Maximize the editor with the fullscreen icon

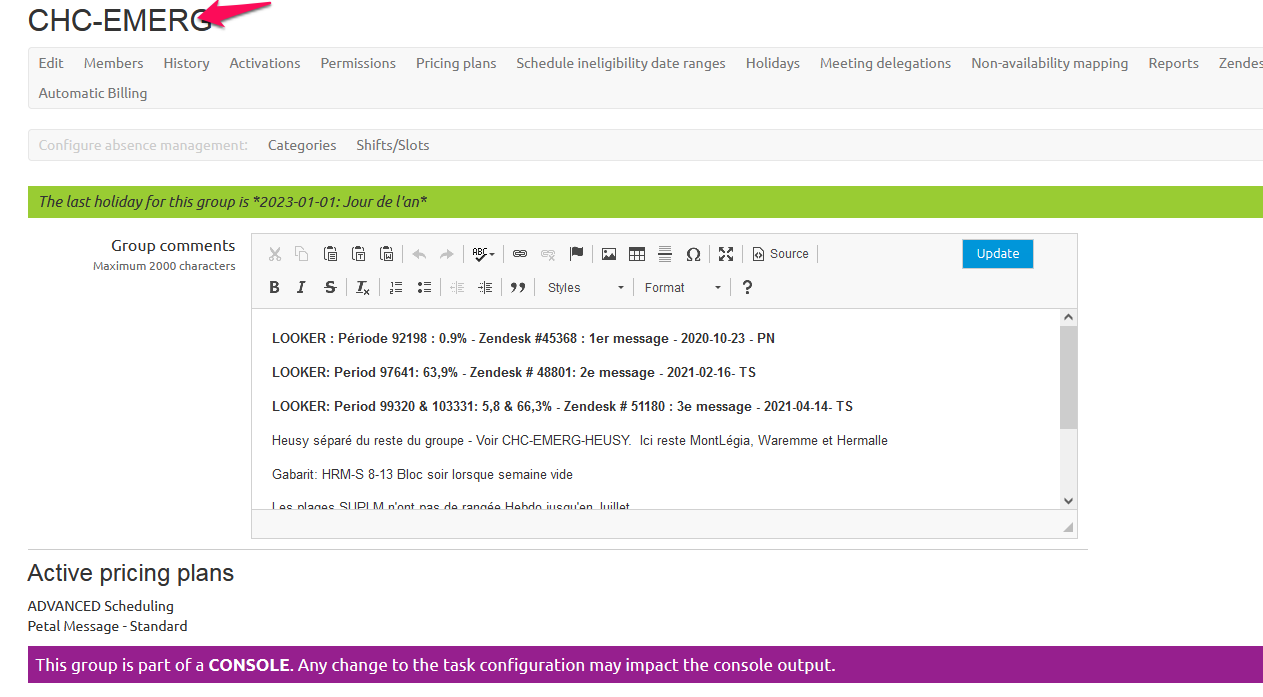coord(726,254)
